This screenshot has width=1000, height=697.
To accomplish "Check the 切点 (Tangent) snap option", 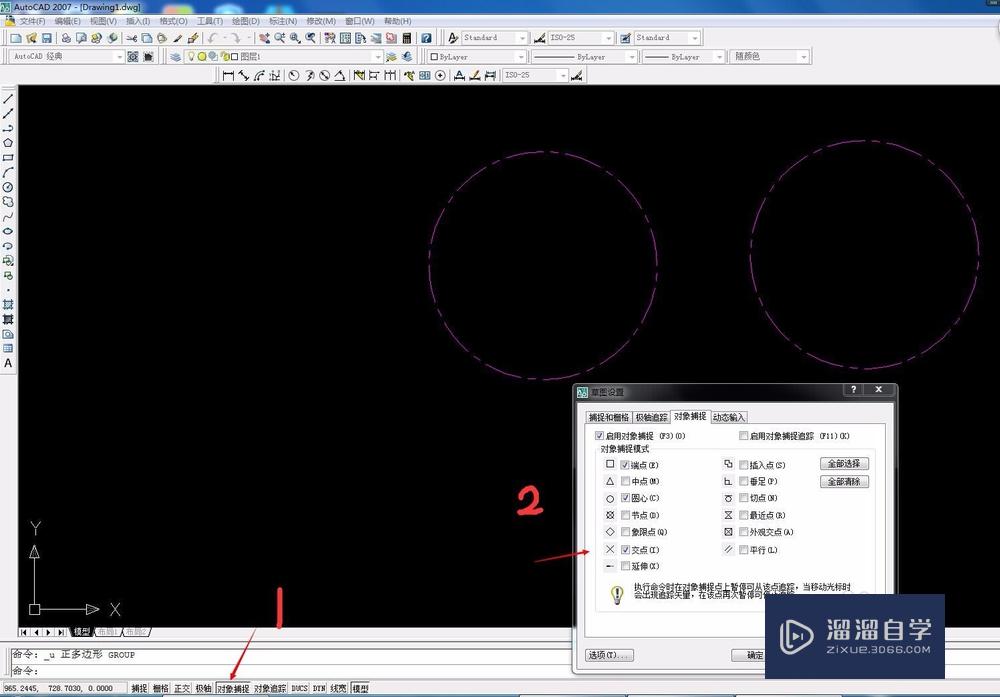I will [744, 498].
